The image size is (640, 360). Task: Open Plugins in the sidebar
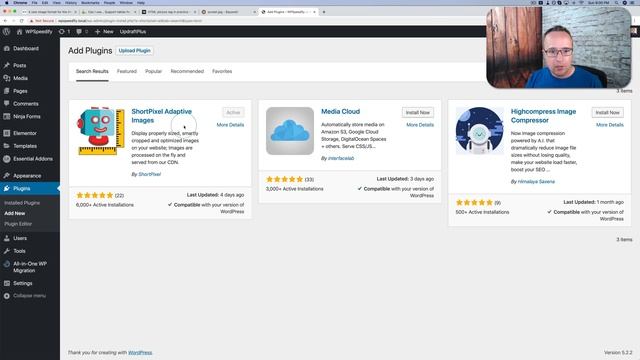(x=22, y=189)
